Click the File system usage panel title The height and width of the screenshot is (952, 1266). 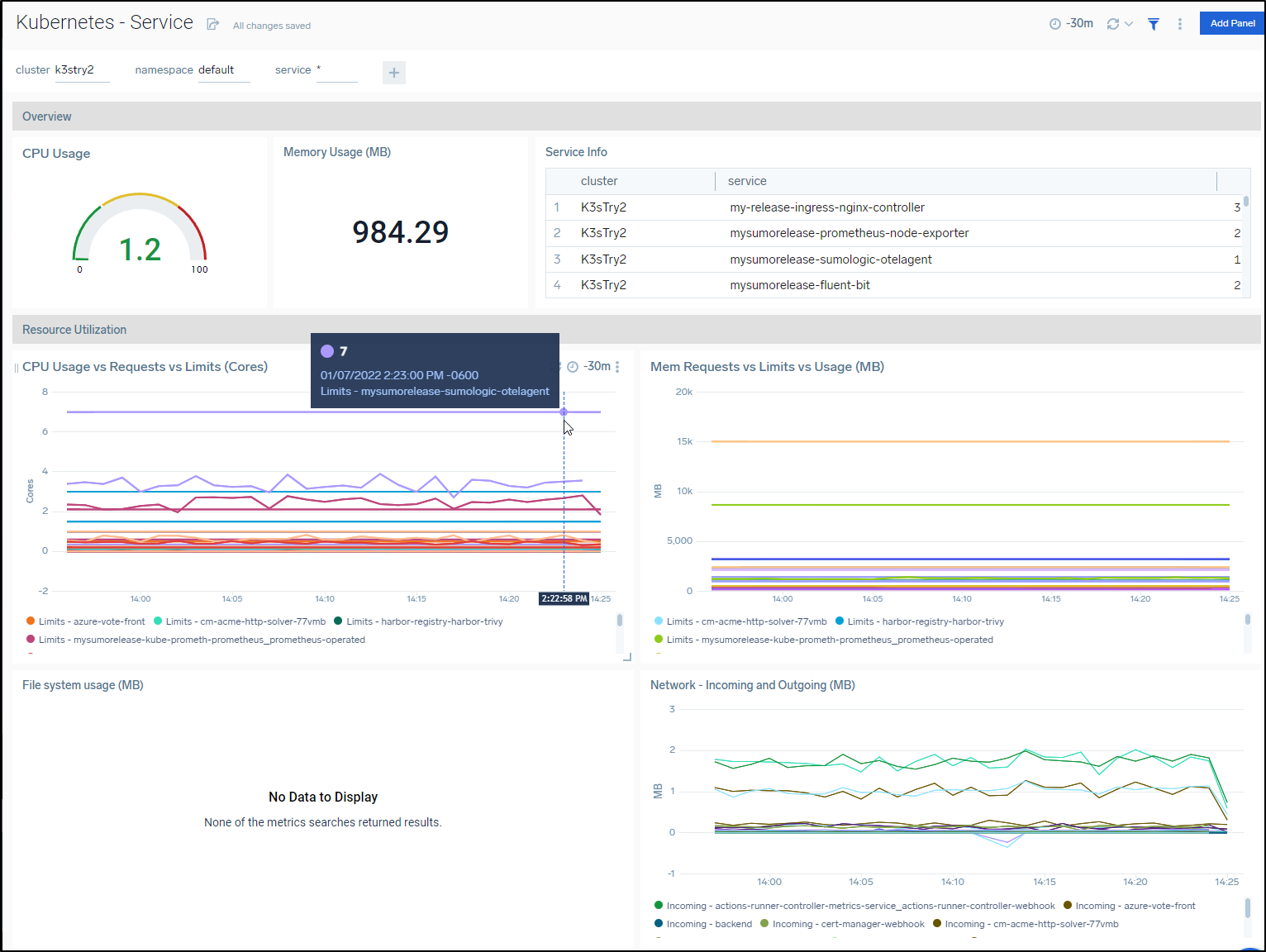pyautogui.click(x=83, y=685)
